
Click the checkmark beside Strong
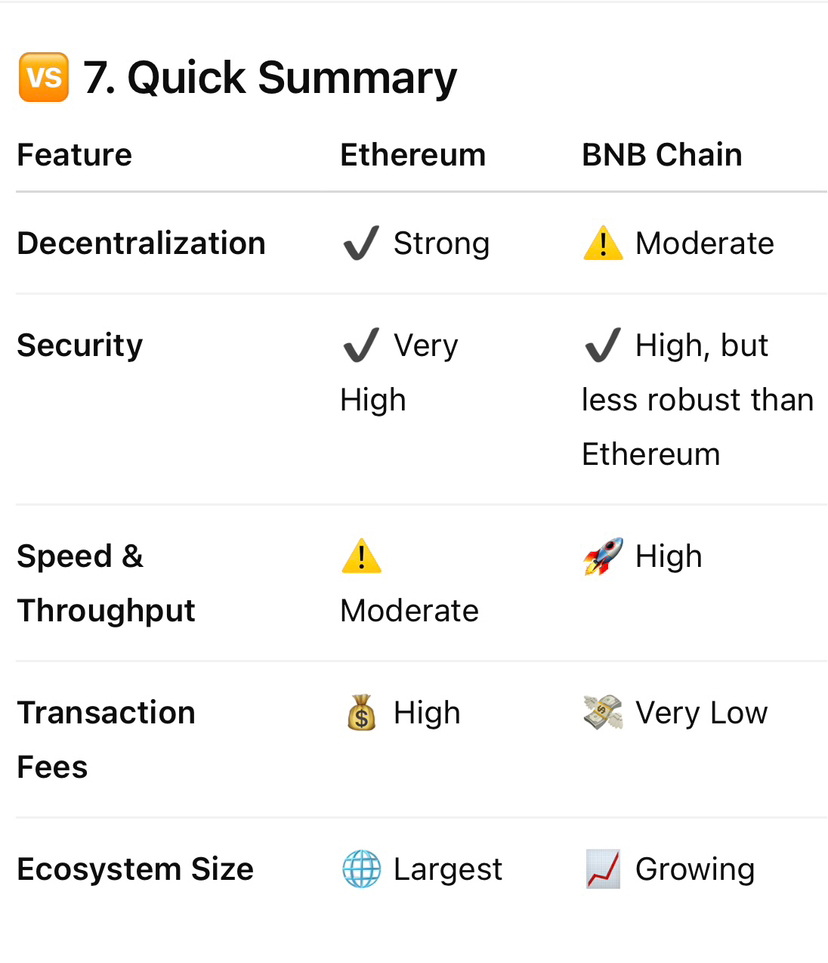(361, 243)
